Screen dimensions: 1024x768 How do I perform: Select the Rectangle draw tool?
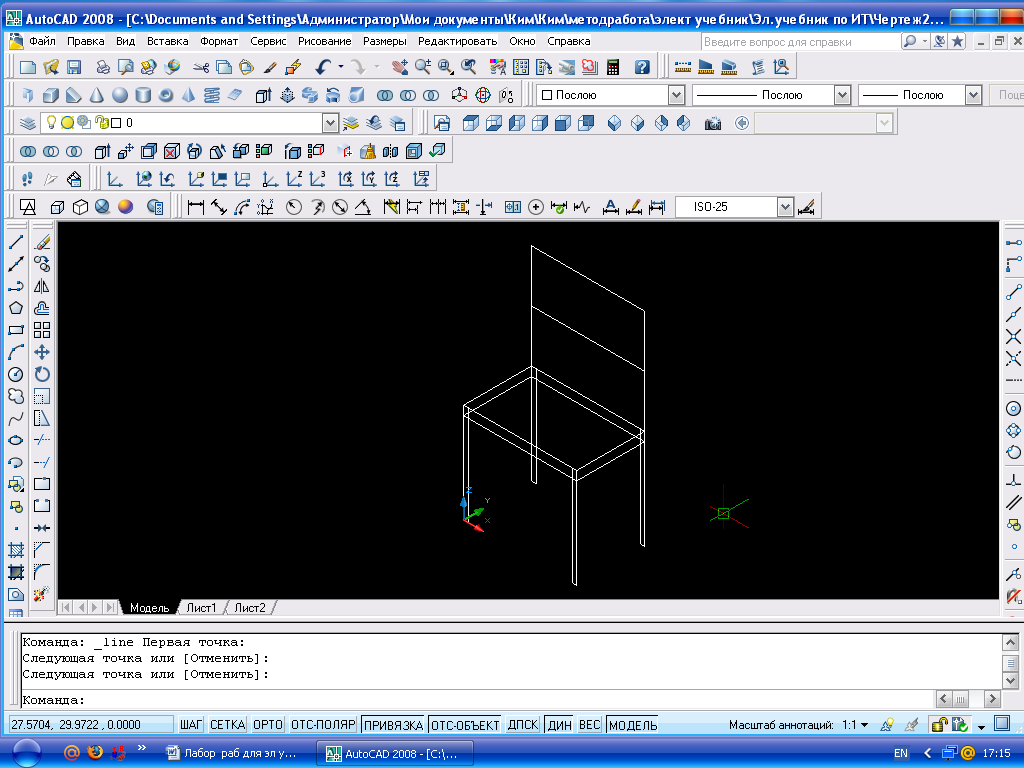coord(16,330)
